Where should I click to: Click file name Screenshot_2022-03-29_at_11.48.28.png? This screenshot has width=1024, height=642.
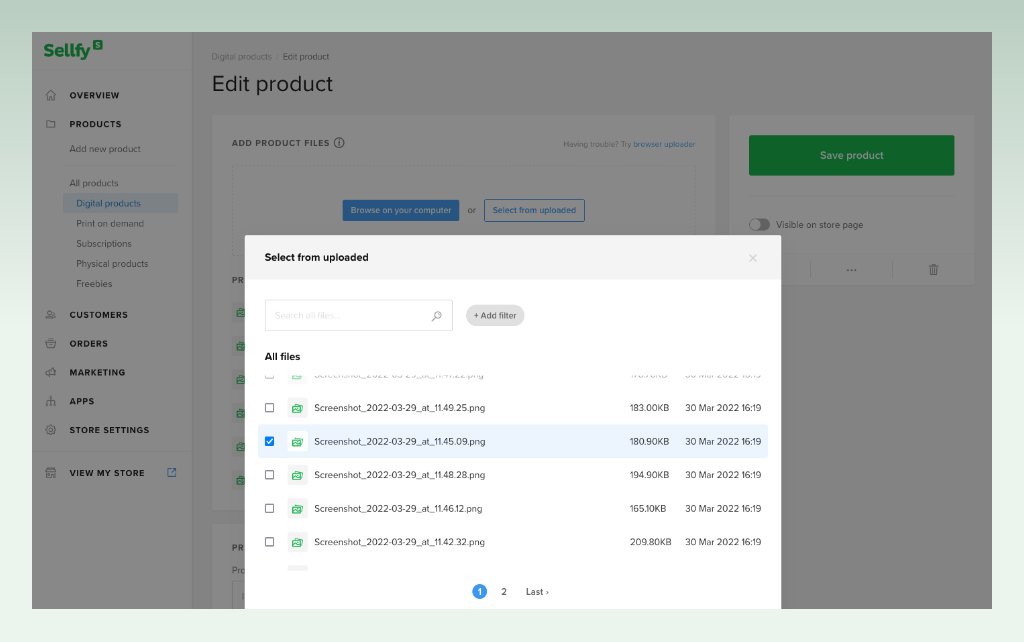click(x=400, y=475)
